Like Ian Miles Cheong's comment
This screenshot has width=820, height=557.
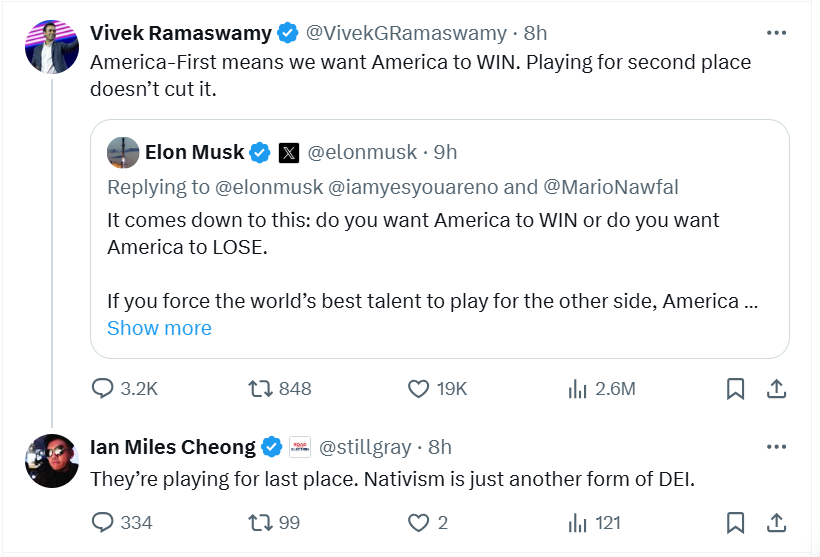418,522
